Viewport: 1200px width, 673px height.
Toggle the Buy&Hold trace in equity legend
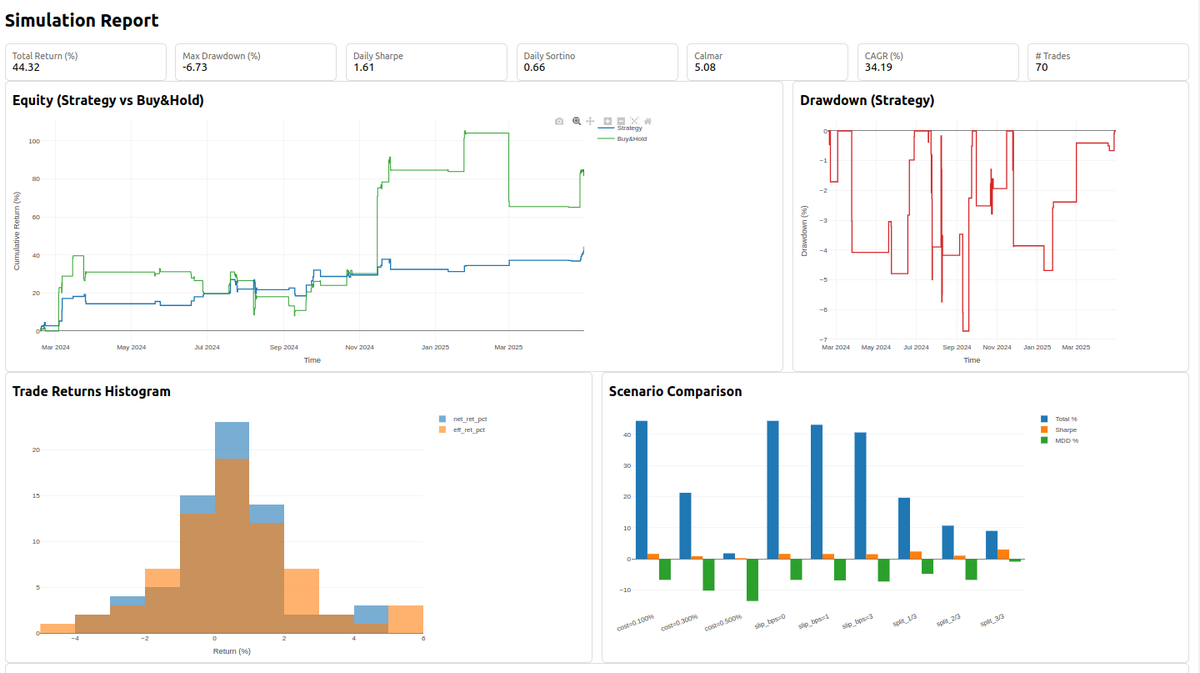pyautogui.click(x=622, y=138)
